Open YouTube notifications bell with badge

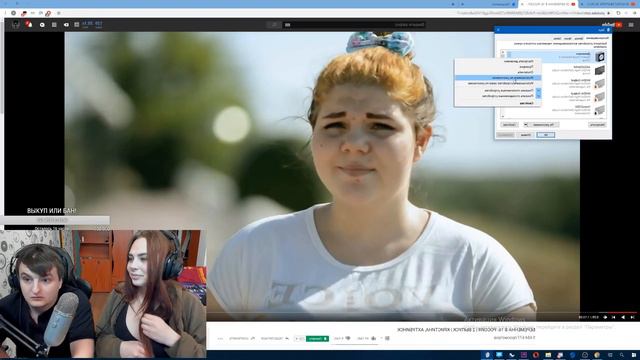click(29, 24)
